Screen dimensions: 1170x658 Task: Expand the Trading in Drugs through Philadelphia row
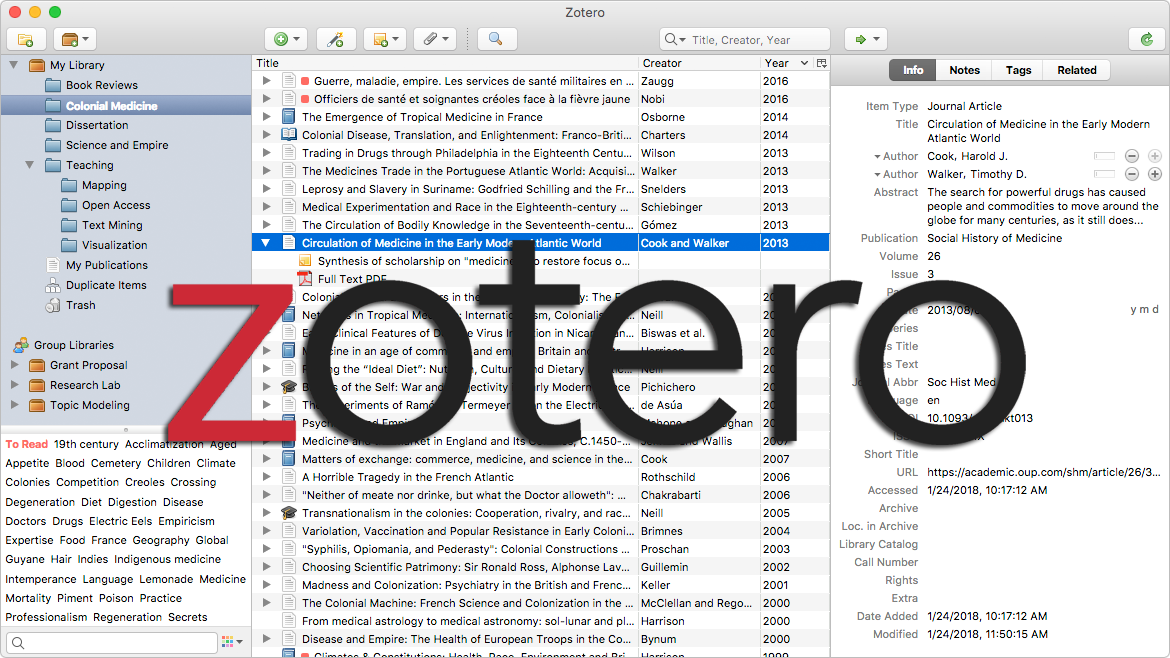(266, 152)
